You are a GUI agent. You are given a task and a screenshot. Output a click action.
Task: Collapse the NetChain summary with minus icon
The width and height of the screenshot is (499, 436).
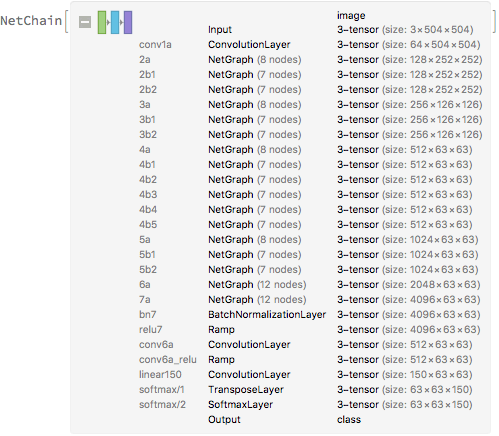[x=85, y=22]
